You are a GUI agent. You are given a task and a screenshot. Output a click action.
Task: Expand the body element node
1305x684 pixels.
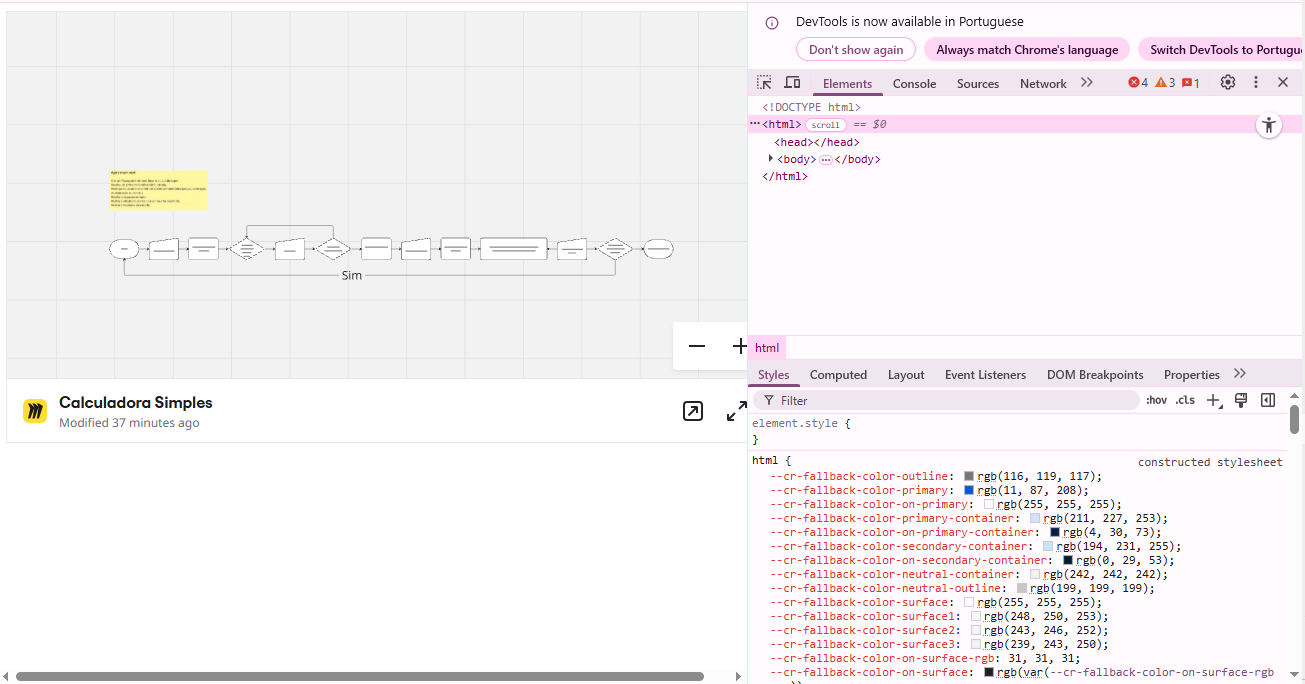771,159
